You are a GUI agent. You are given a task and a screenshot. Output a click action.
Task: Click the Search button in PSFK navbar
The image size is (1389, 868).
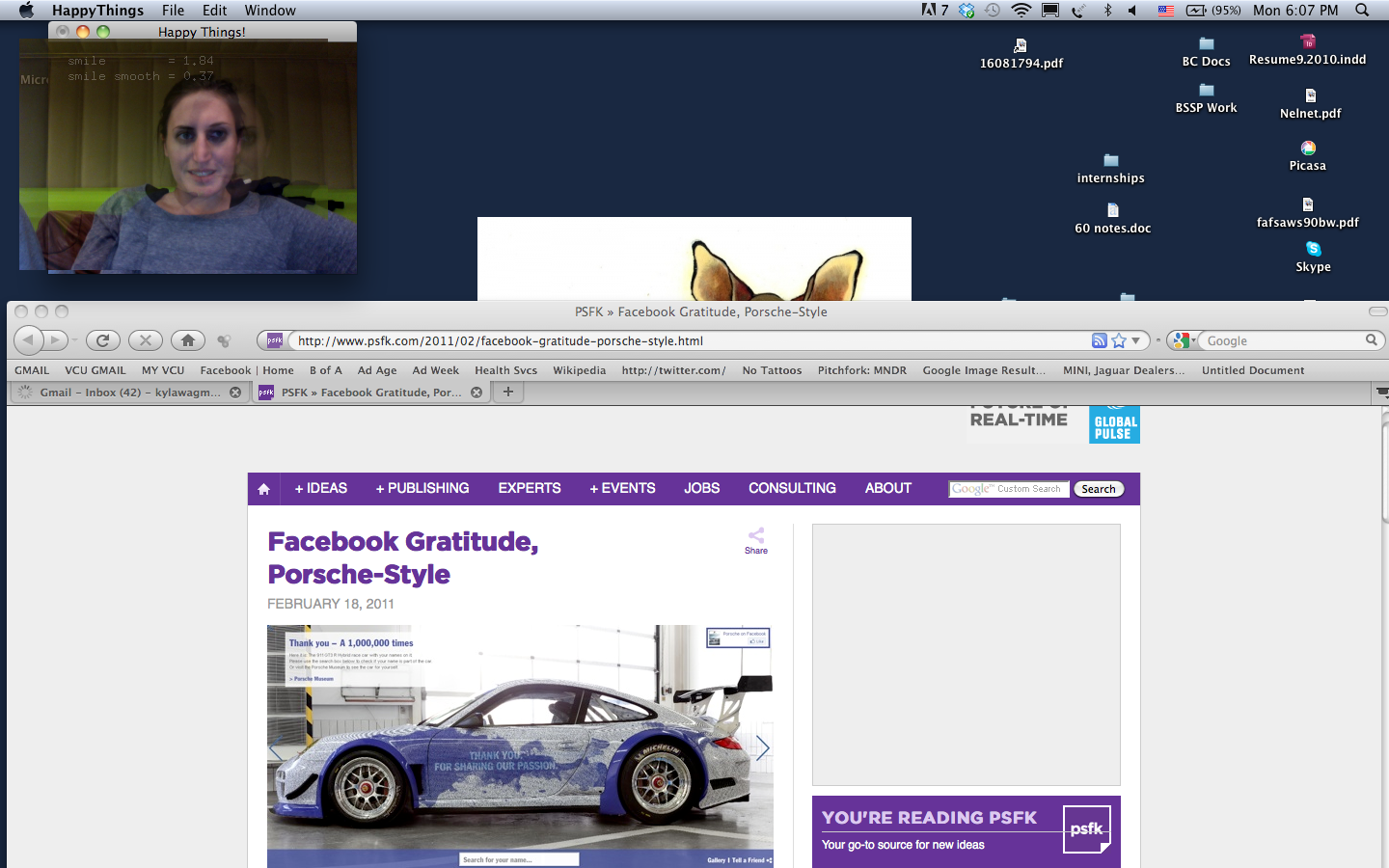(1098, 489)
